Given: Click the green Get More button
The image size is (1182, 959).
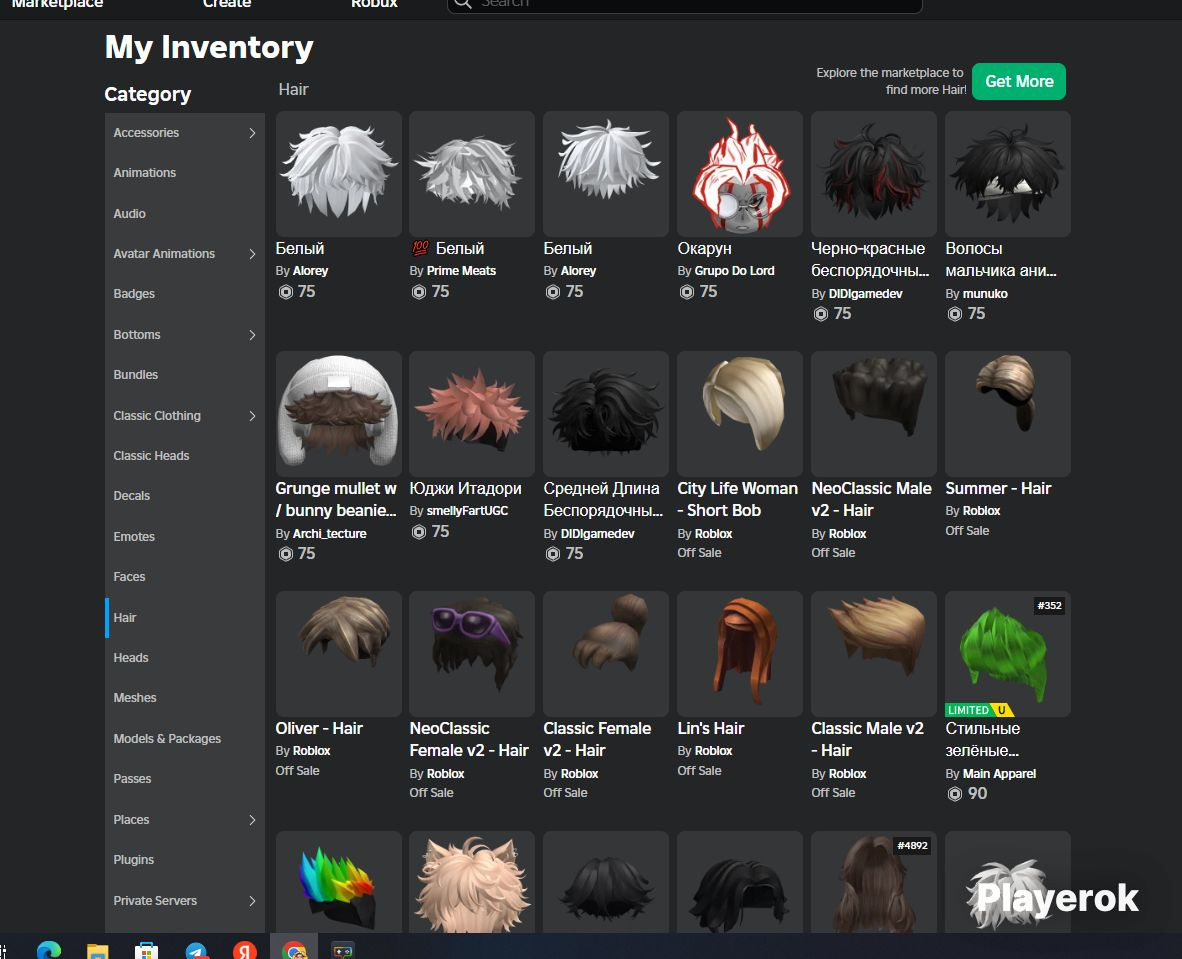Looking at the screenshot, I should click(1018, 81).
